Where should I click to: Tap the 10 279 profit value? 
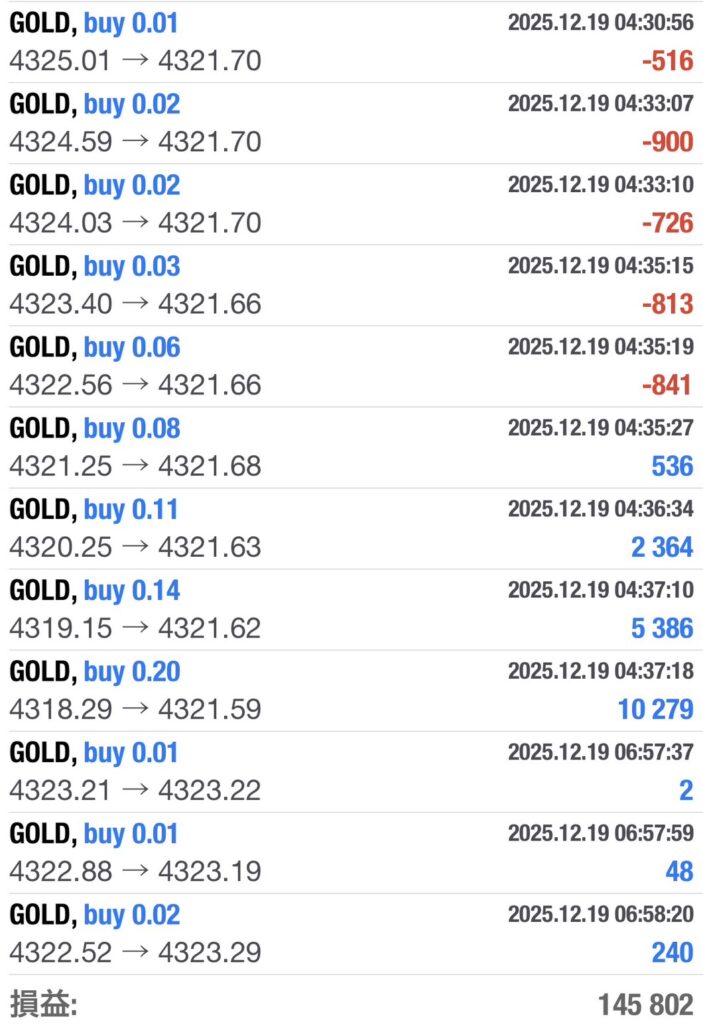(655, 710)
